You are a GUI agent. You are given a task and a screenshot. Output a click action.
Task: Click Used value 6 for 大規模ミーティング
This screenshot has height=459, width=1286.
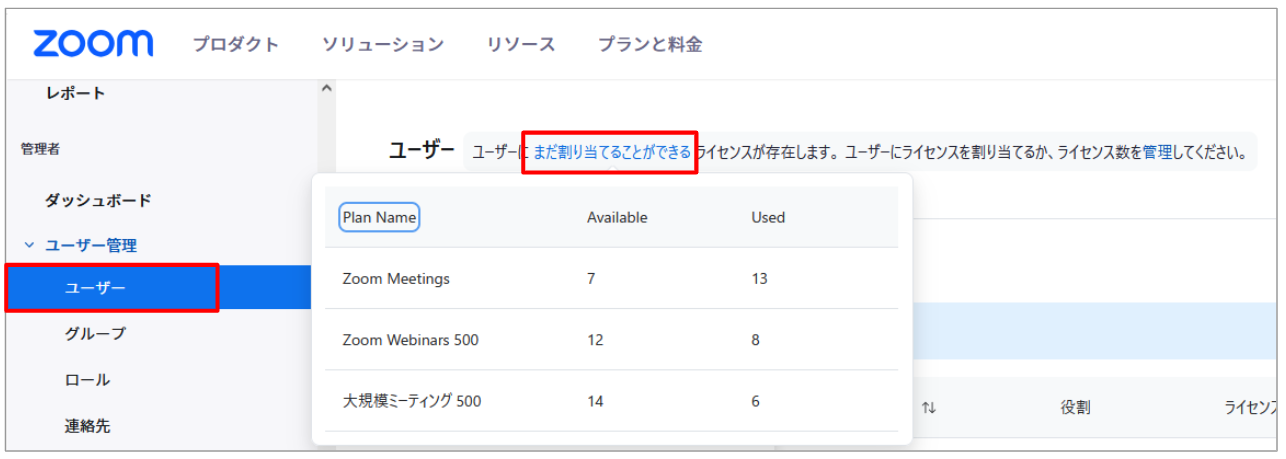(x=755, y=401)
